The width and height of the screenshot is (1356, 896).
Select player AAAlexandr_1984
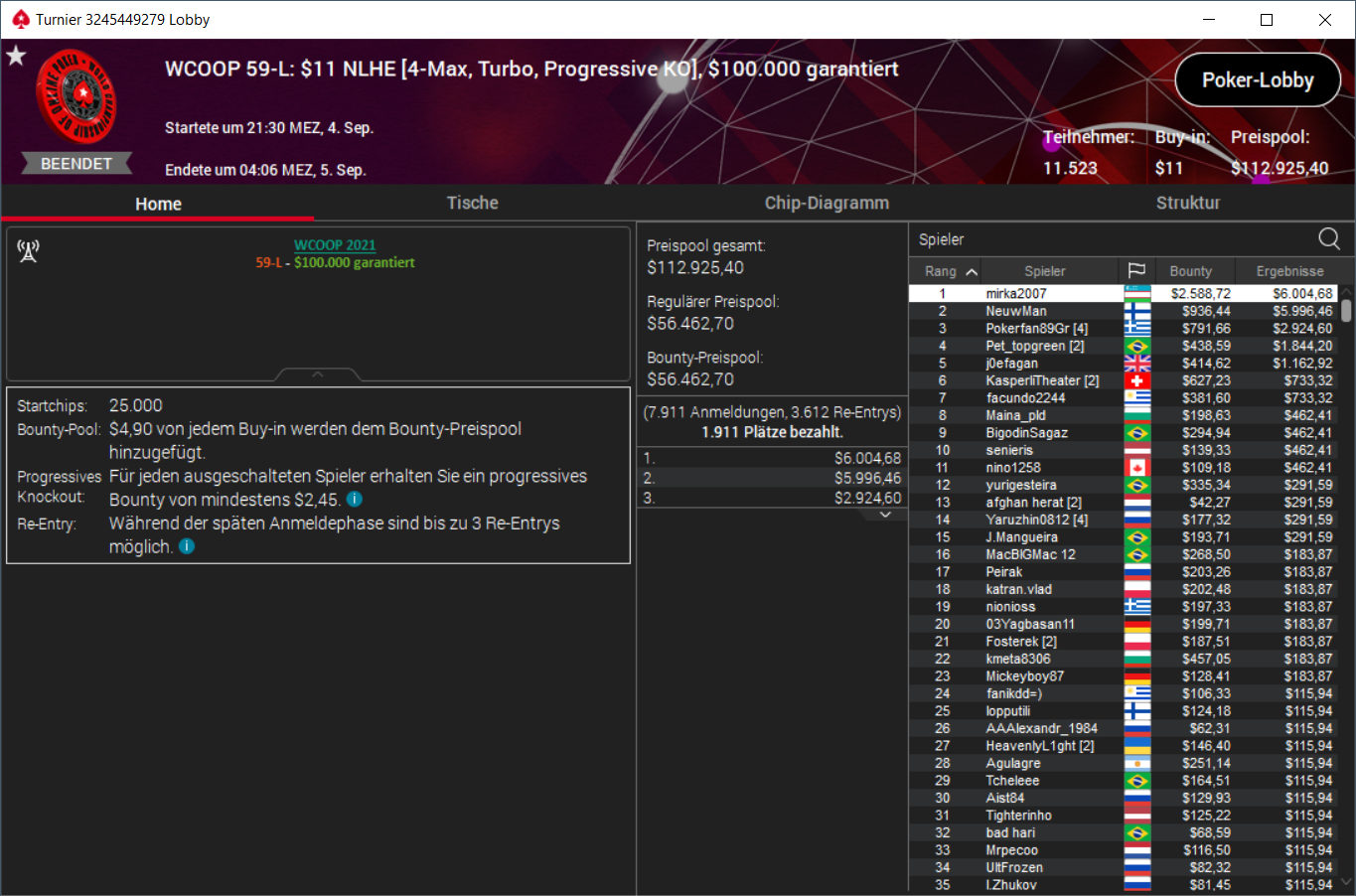tap(1124, 728)
